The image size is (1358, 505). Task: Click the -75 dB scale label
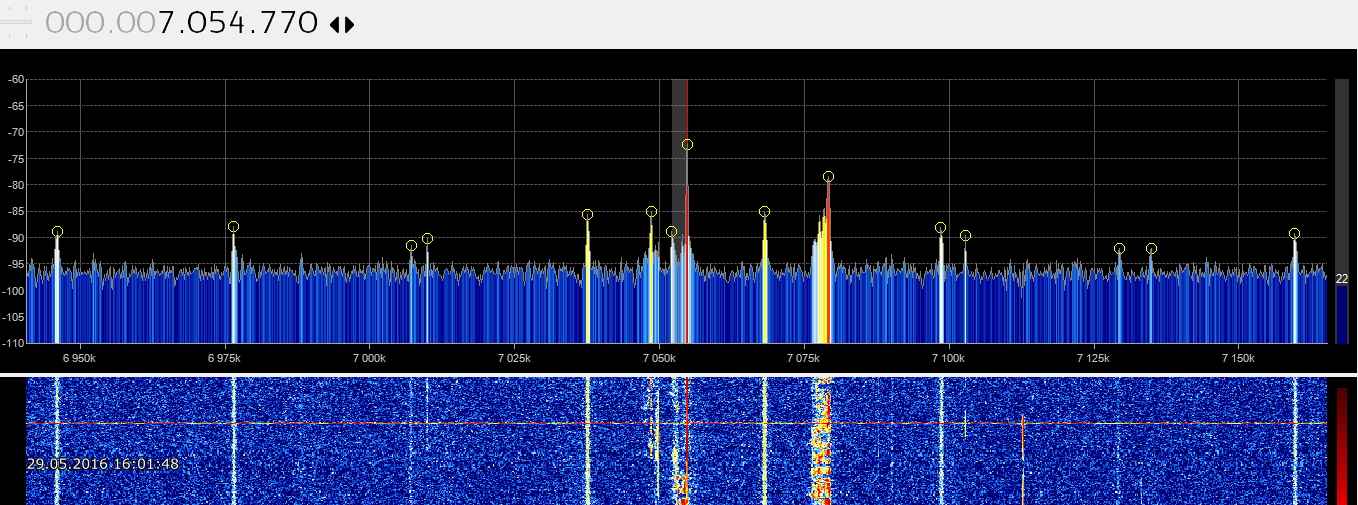pyautogui.click(x=15, y=159)
